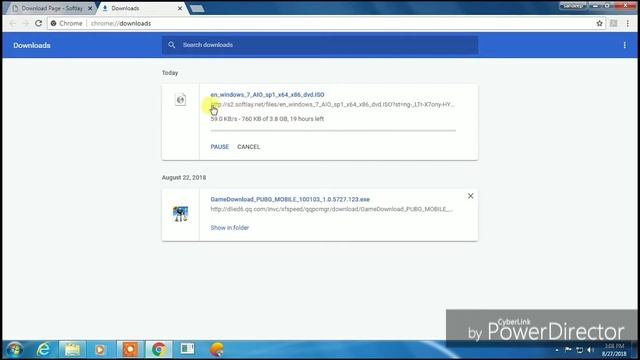Bookmark this page with star icon
Viewport: 640px width, 360px height.
599,23
